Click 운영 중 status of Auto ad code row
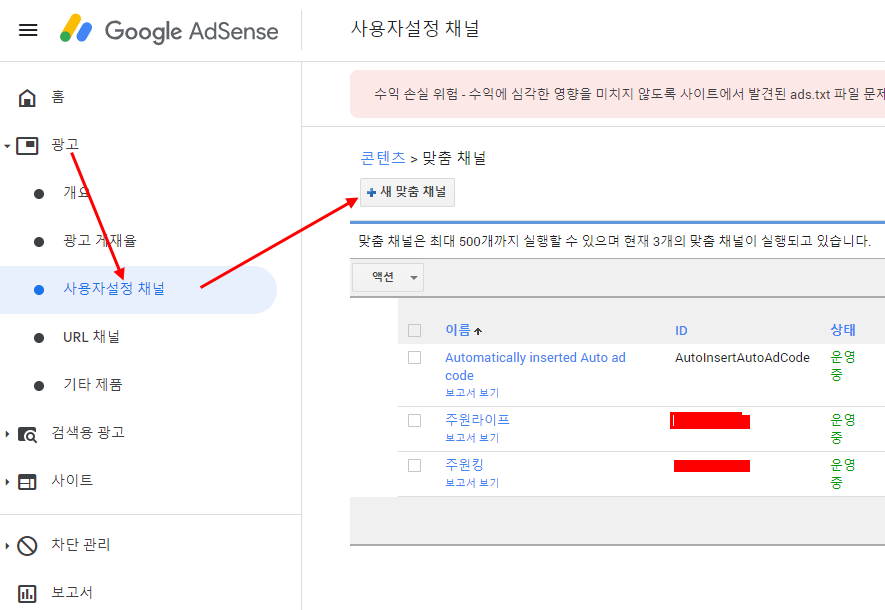 [x=843, y=366]
